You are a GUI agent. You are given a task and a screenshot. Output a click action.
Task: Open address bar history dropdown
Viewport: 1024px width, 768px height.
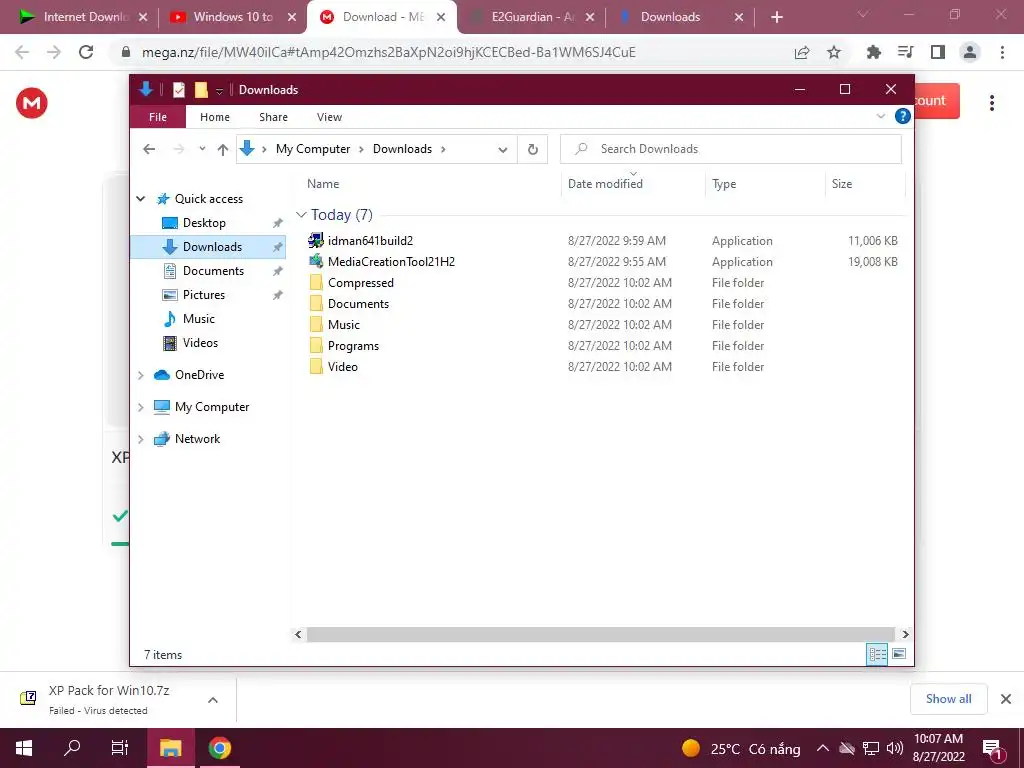pyautogui.click(x=503, y=150)
